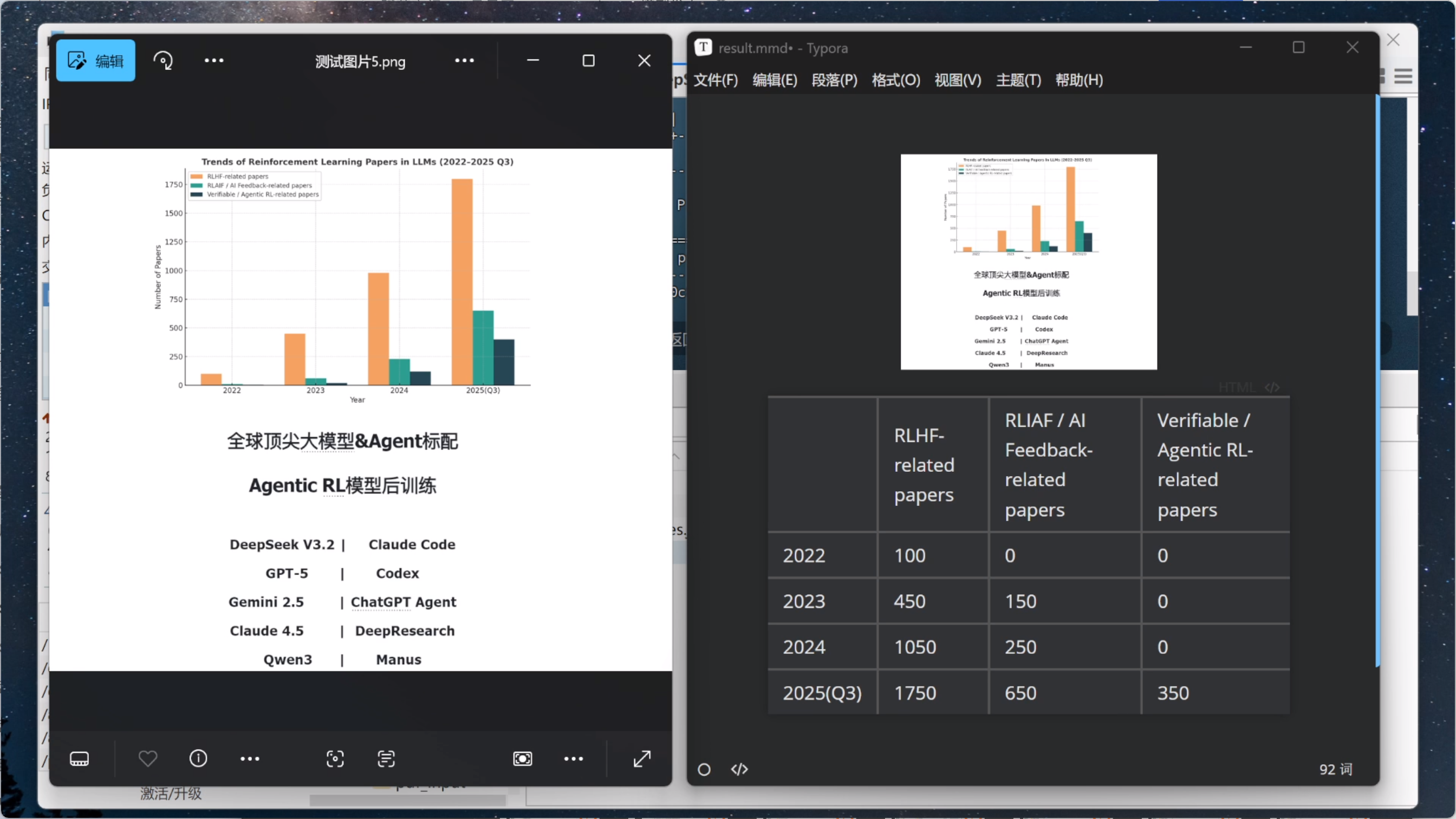The image size is (1456, 819).
Task: Open the image info icon
Action: click(x=198, y=758)
